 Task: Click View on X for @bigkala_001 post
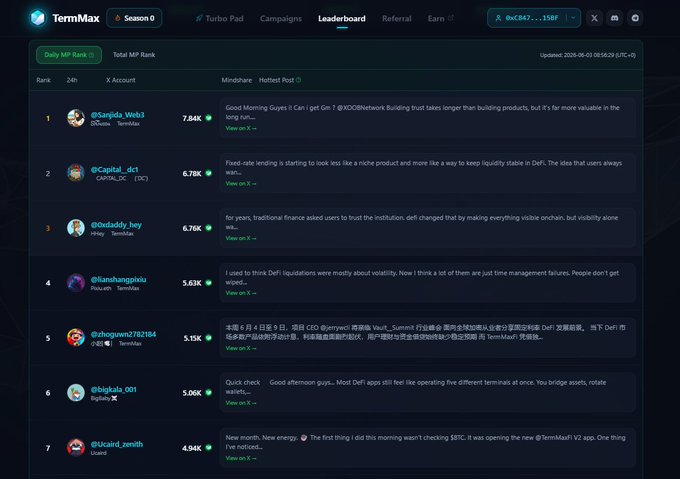pyautogui.click(x=241, y=403)
